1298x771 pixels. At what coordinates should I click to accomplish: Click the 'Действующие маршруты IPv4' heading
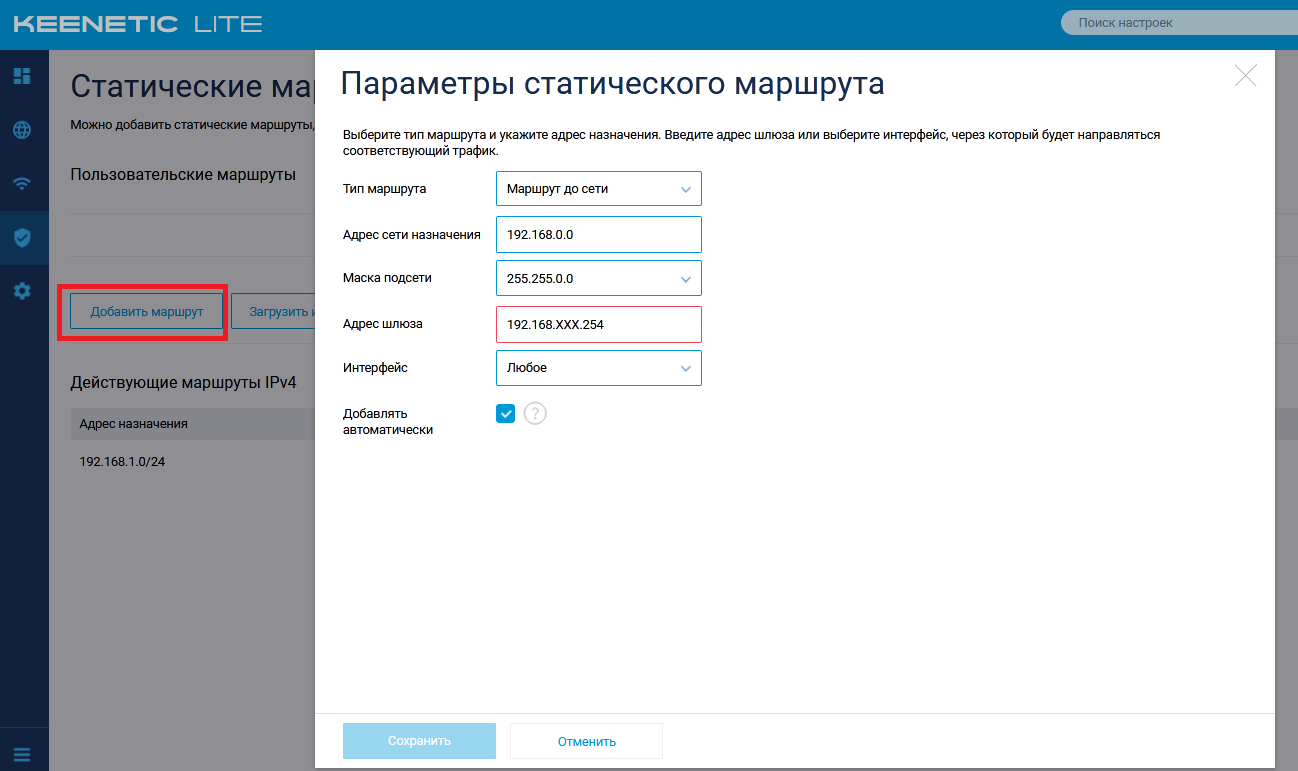tap(183, 382)
